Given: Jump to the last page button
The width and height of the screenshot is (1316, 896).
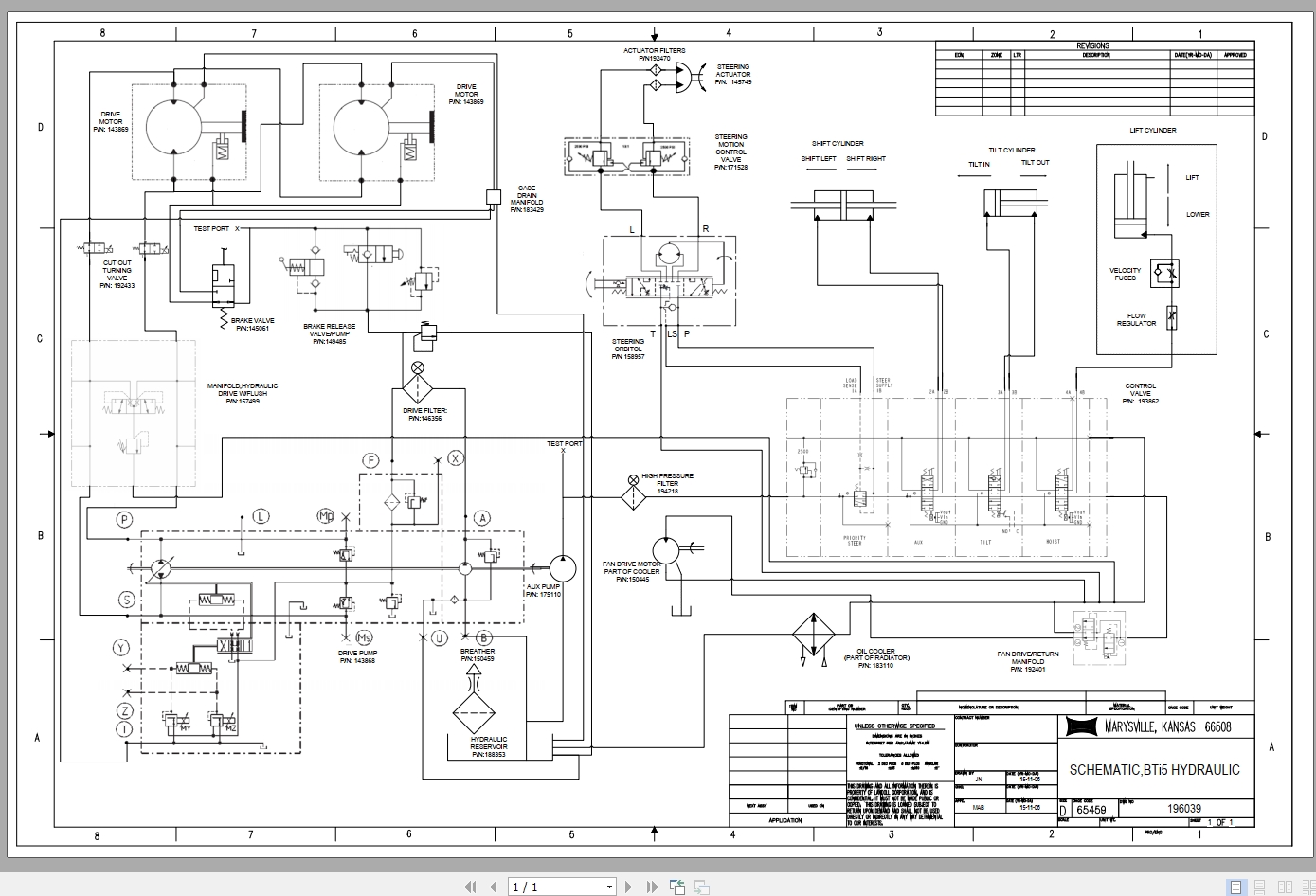Looking at the screenshot, I should (653, 887).
